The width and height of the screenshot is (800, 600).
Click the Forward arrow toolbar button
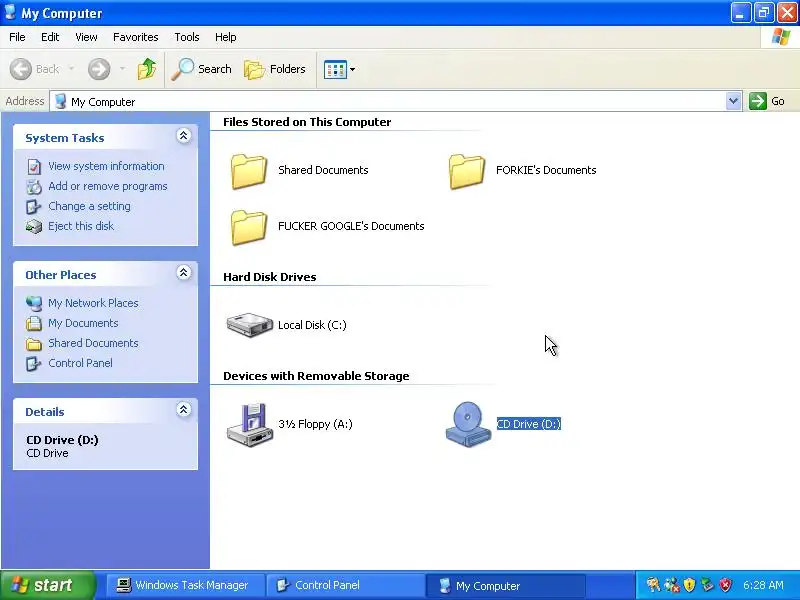coord(99,69)
